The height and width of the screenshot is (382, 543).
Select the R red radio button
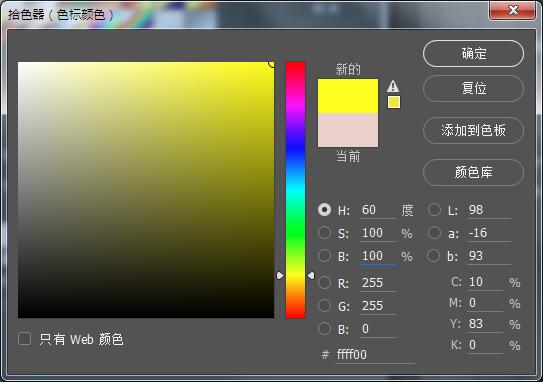(x=324, y=283)
